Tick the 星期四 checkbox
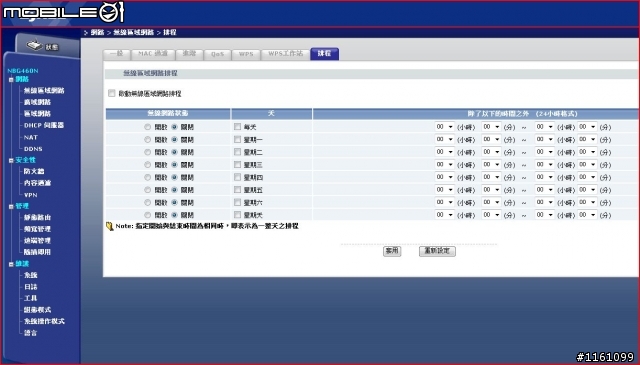 (x=238, y=177)
